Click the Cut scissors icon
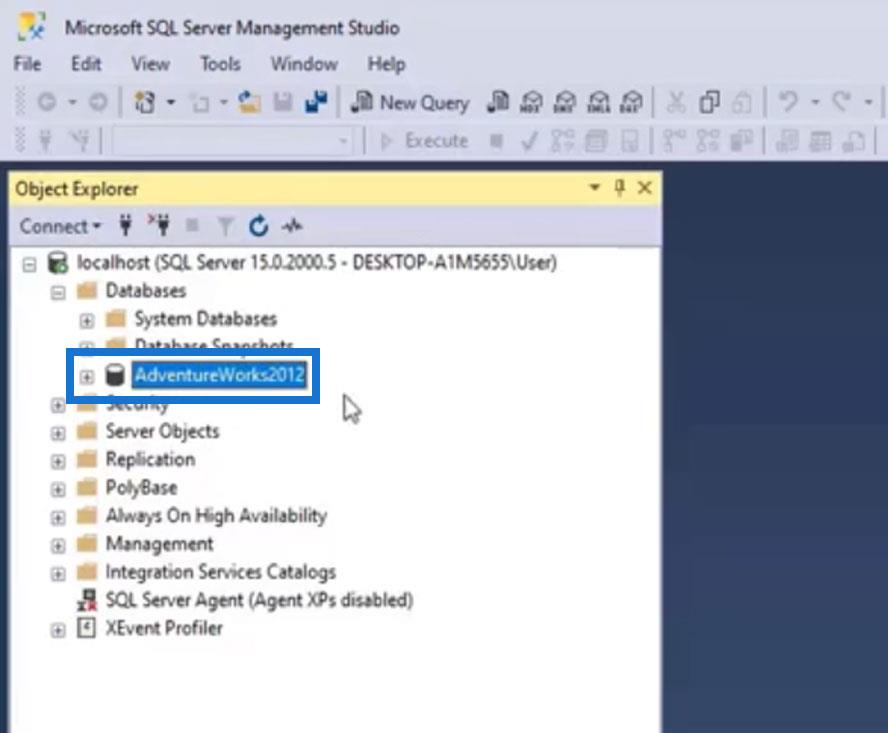This screenshot has width=888, height=733. point(676,103)
